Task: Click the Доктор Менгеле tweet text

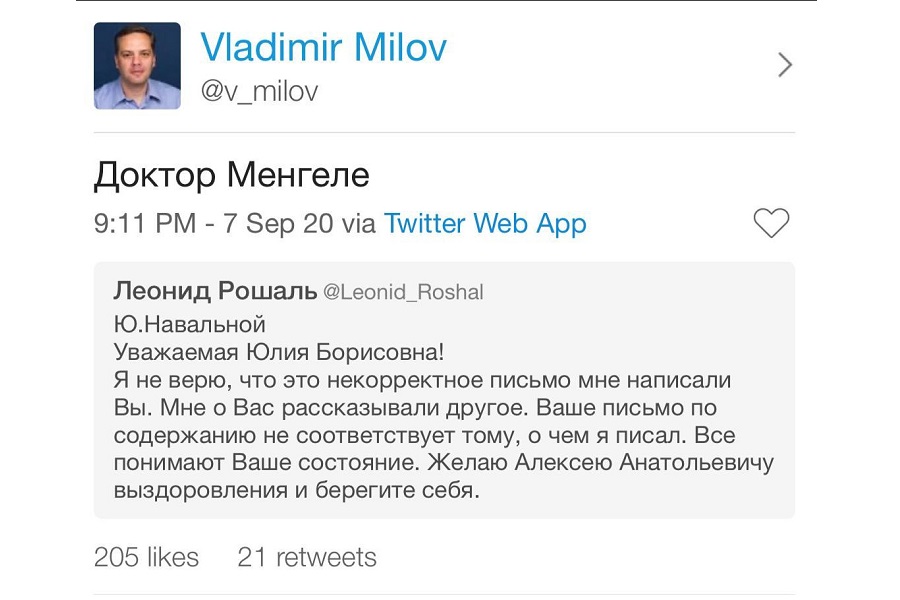Action: tap(232, 175)
